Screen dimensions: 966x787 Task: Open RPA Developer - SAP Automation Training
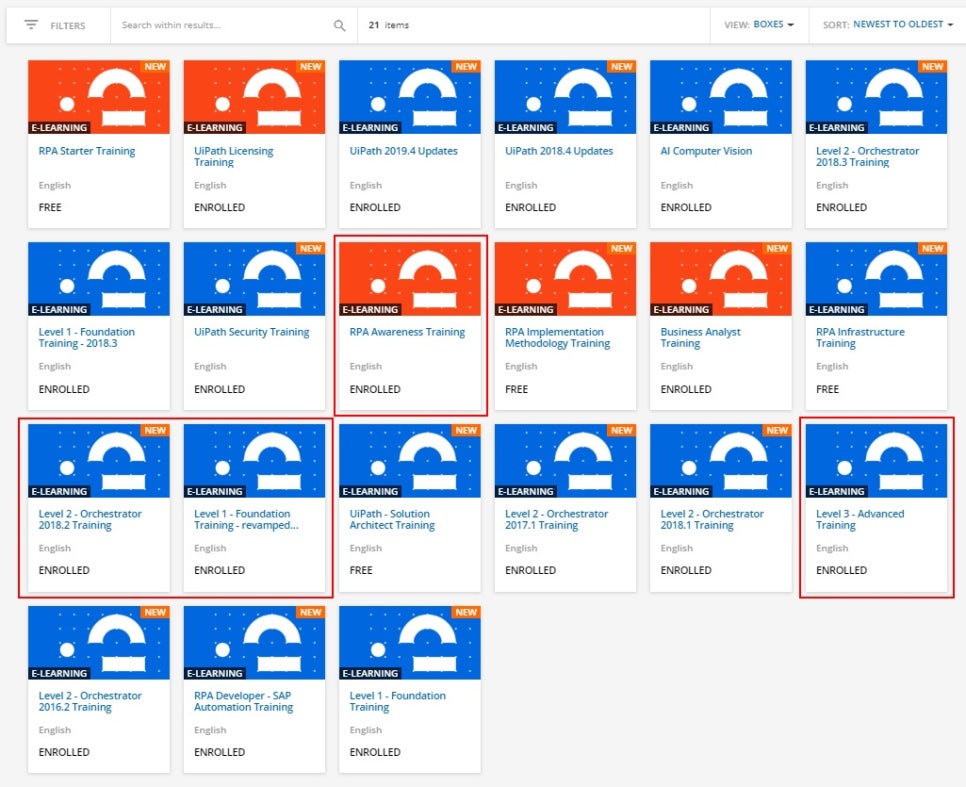point(243,701)
